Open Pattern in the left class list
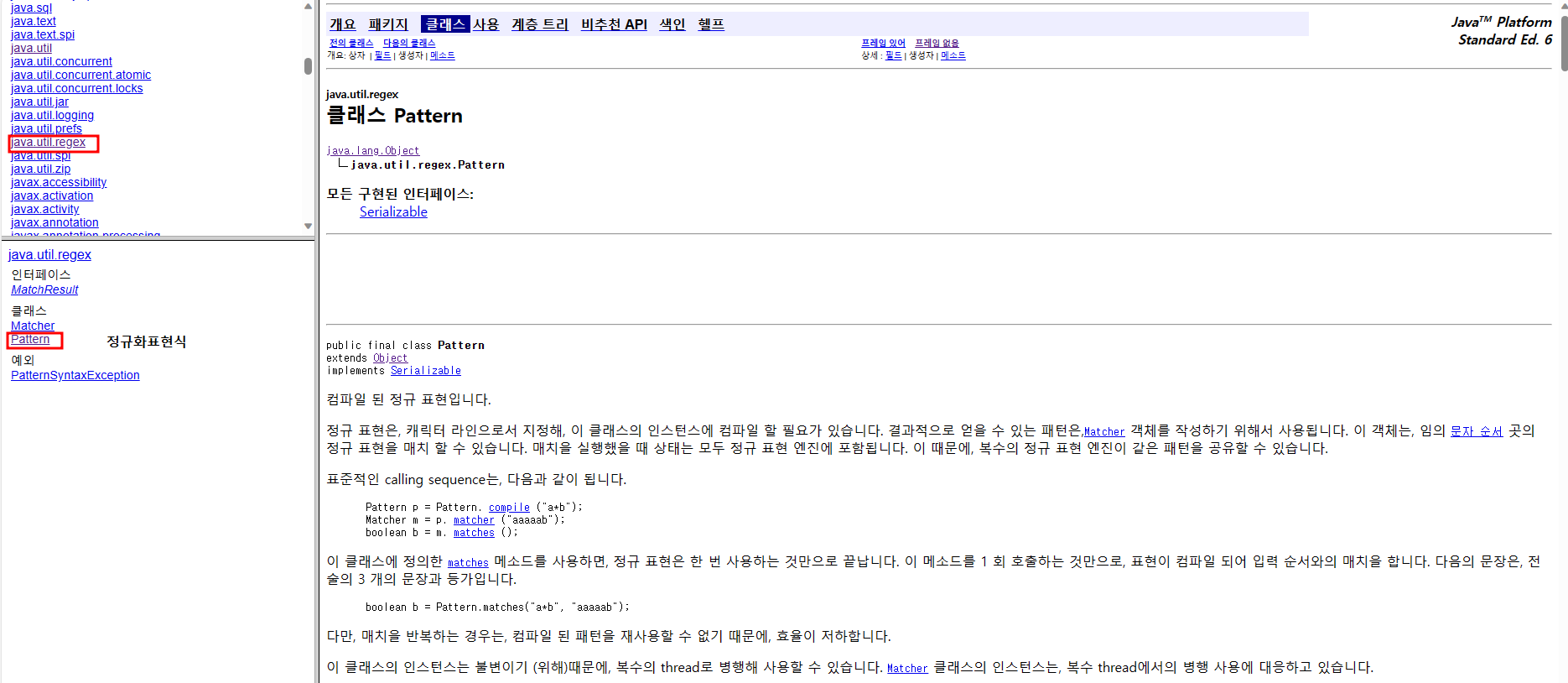 point(30,339)
